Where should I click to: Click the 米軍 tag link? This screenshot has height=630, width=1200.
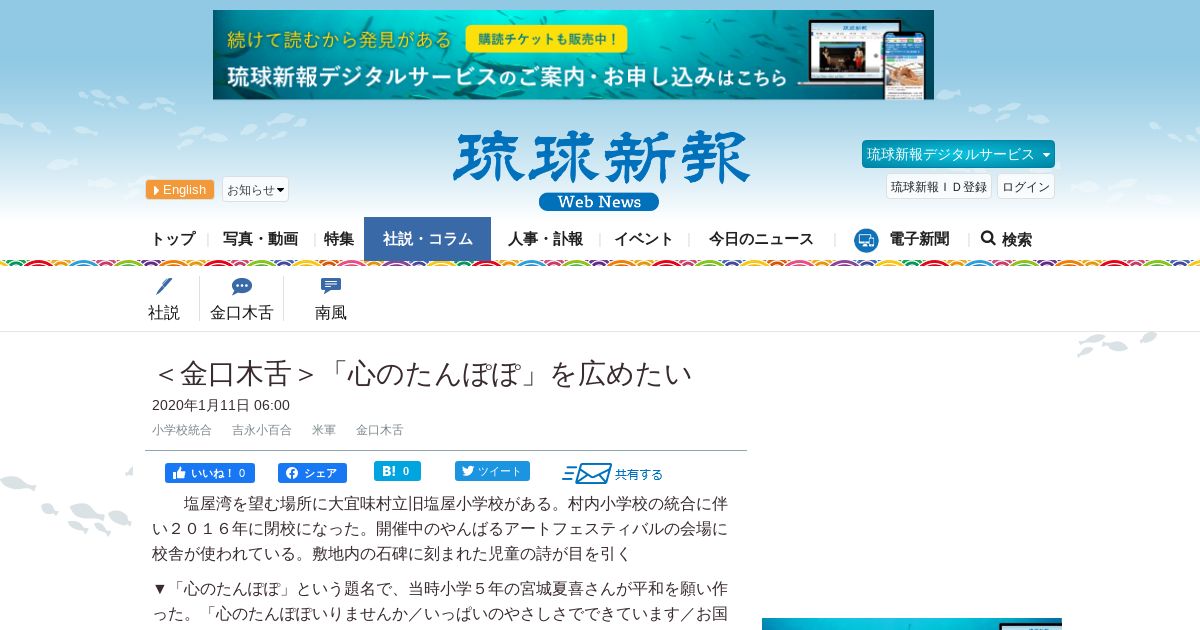click(x=324, y=430)
